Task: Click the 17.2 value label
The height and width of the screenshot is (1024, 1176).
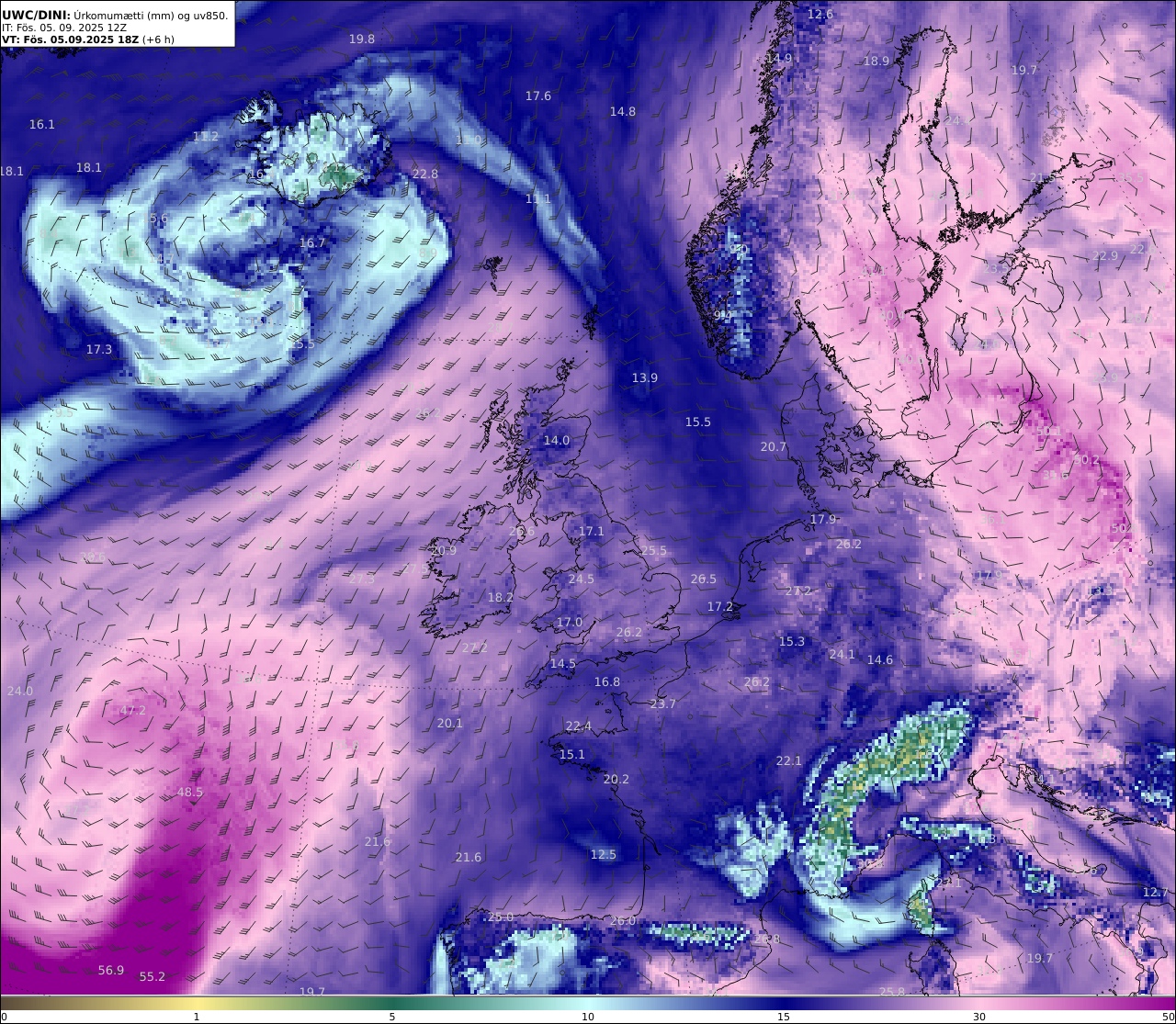Action: 720,607
